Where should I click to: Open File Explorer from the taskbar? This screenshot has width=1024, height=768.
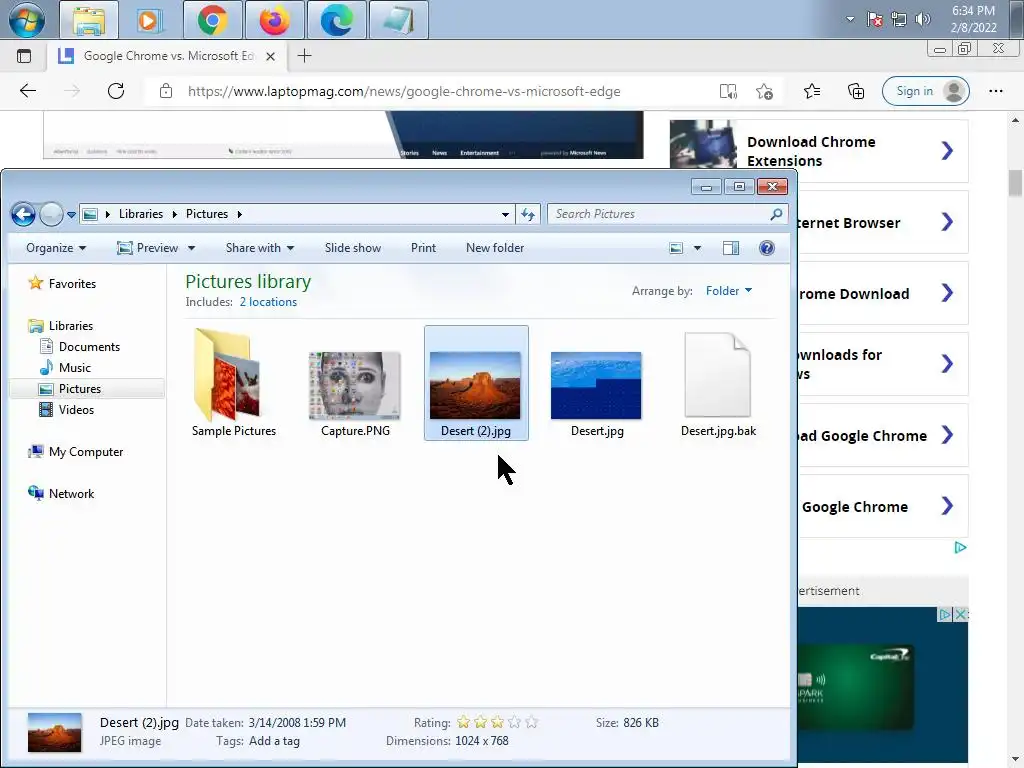pyautogui.click(x=89, y=20)
